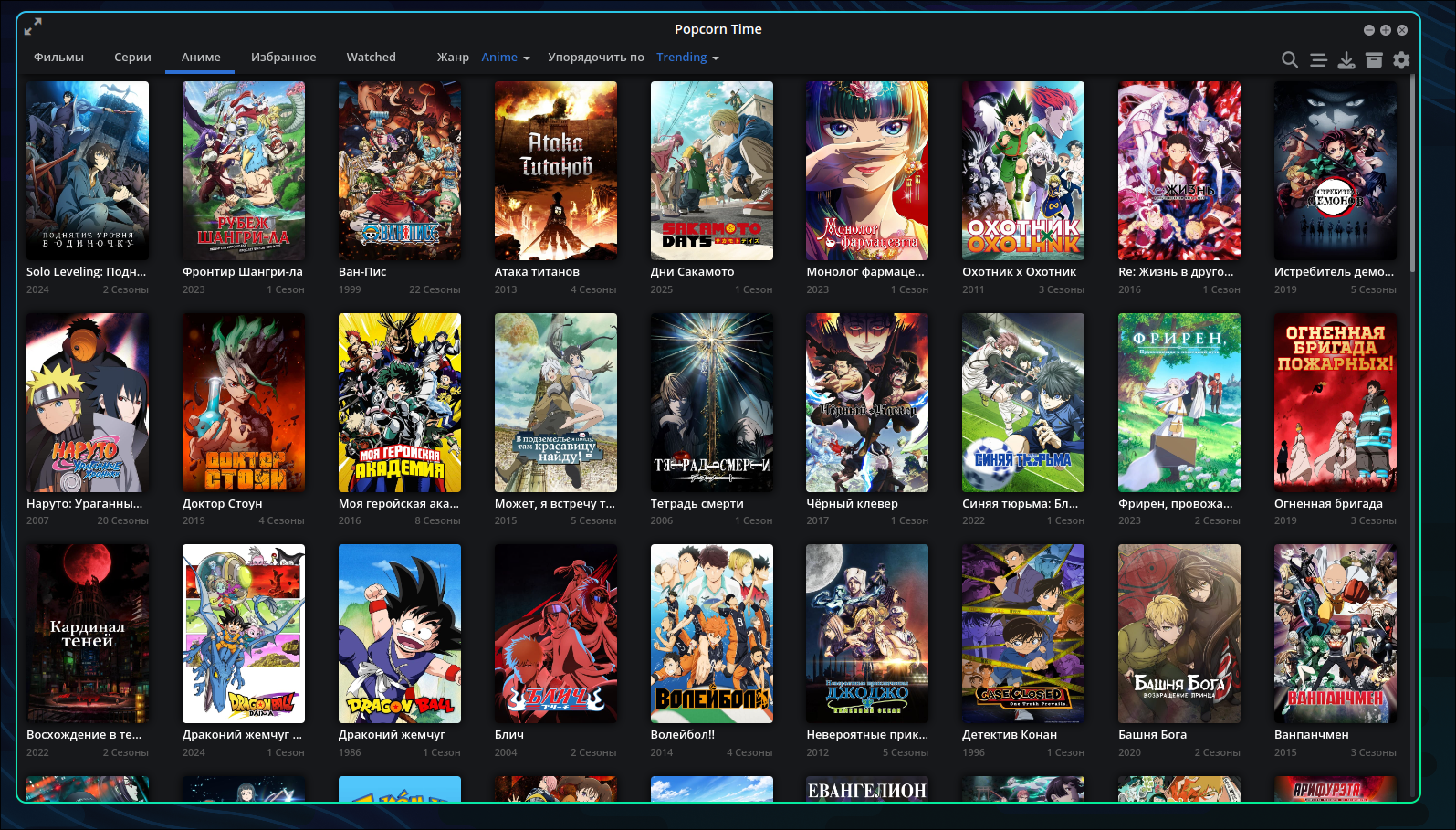The width and height of the screenshot is (1456, 830).
Task: Click the Тетрадь смерти title text
Action: click(697, 503)
